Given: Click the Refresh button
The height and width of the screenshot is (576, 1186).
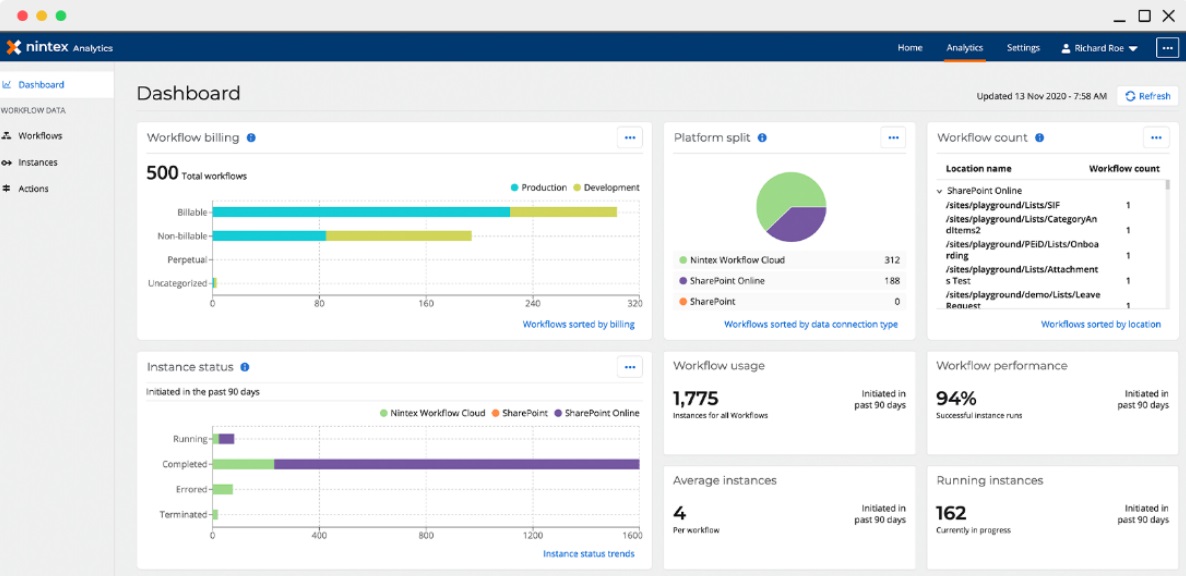Looking at the screenshot, I should 1147,96.
